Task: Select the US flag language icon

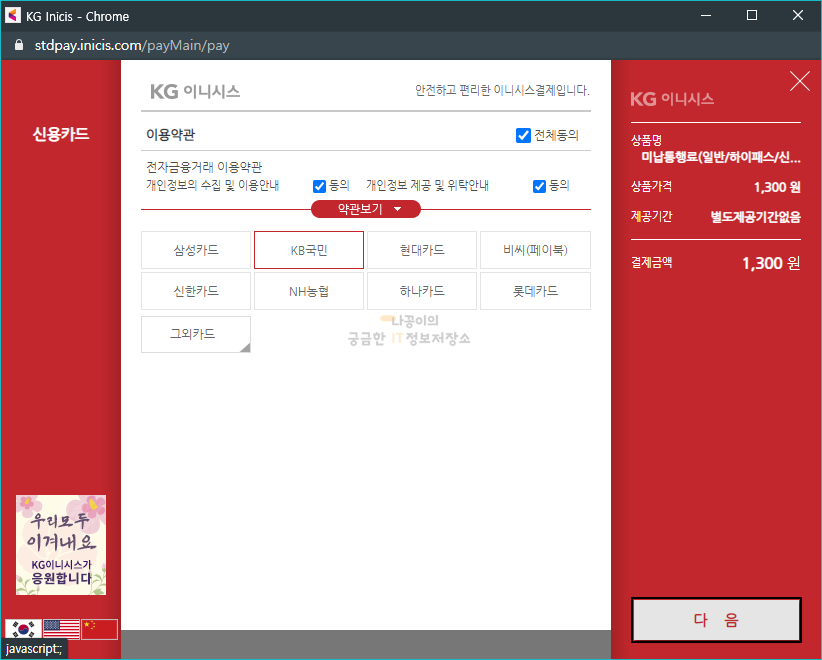Action: [61, 629]
